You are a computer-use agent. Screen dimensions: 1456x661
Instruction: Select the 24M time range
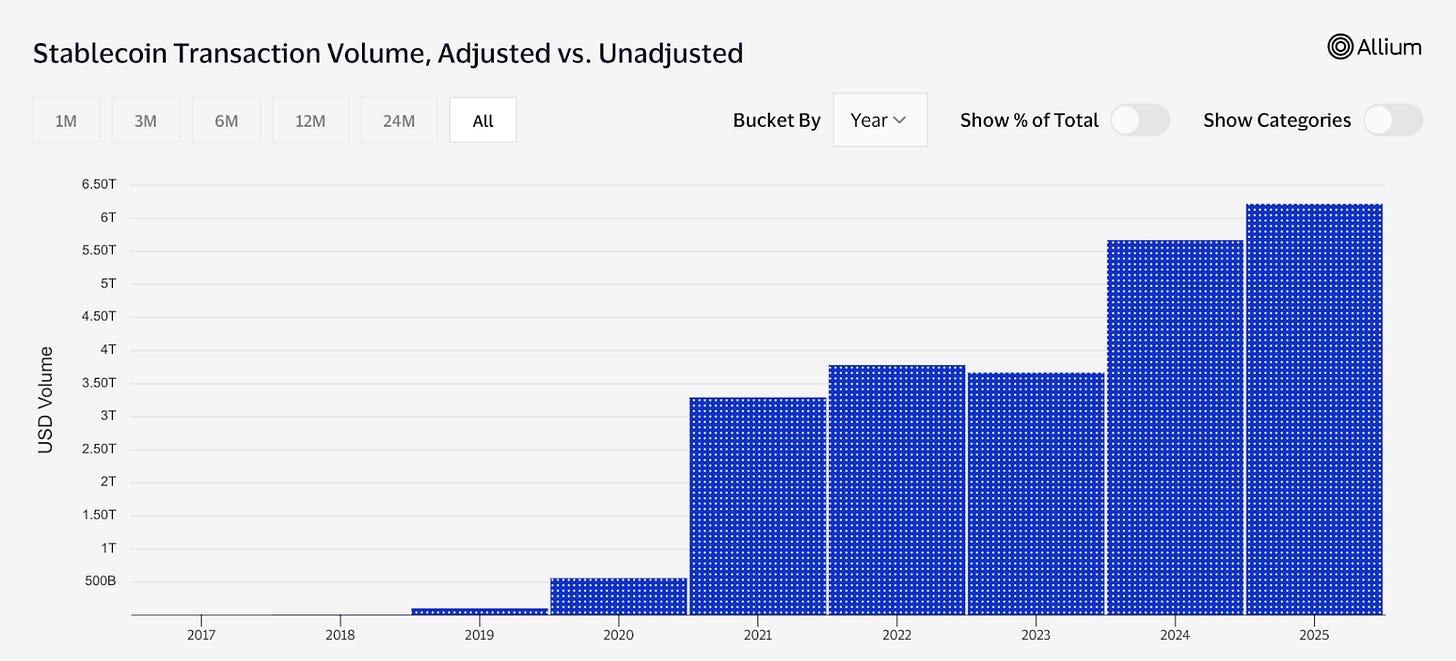[399, 120]
